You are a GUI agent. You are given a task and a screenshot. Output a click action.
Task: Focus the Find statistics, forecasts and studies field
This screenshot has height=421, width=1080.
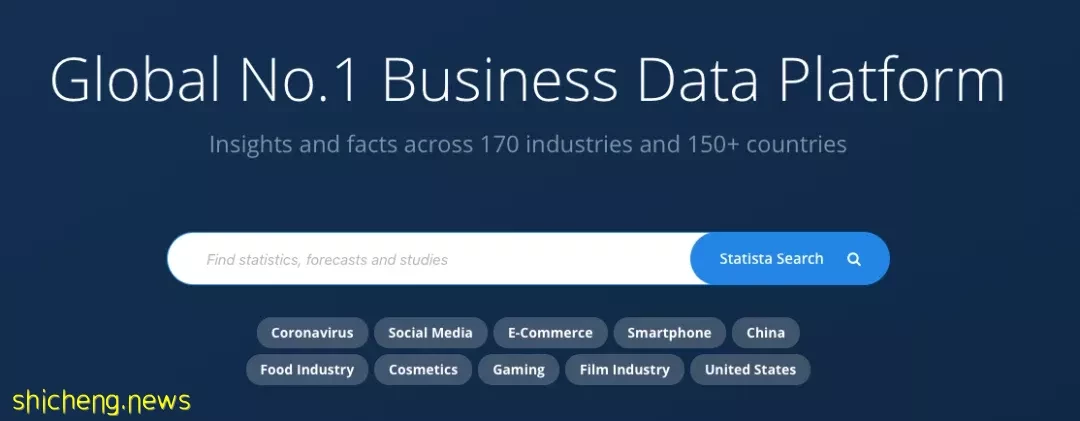point(429,258)
